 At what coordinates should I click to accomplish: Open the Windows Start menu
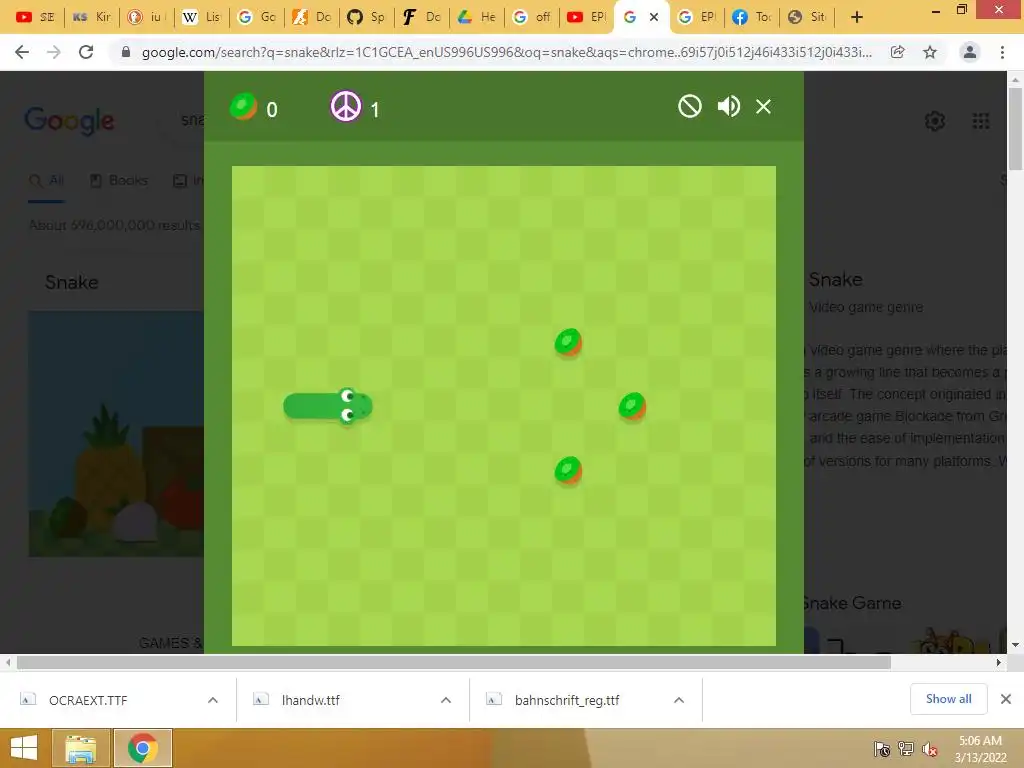coord(24,748)
